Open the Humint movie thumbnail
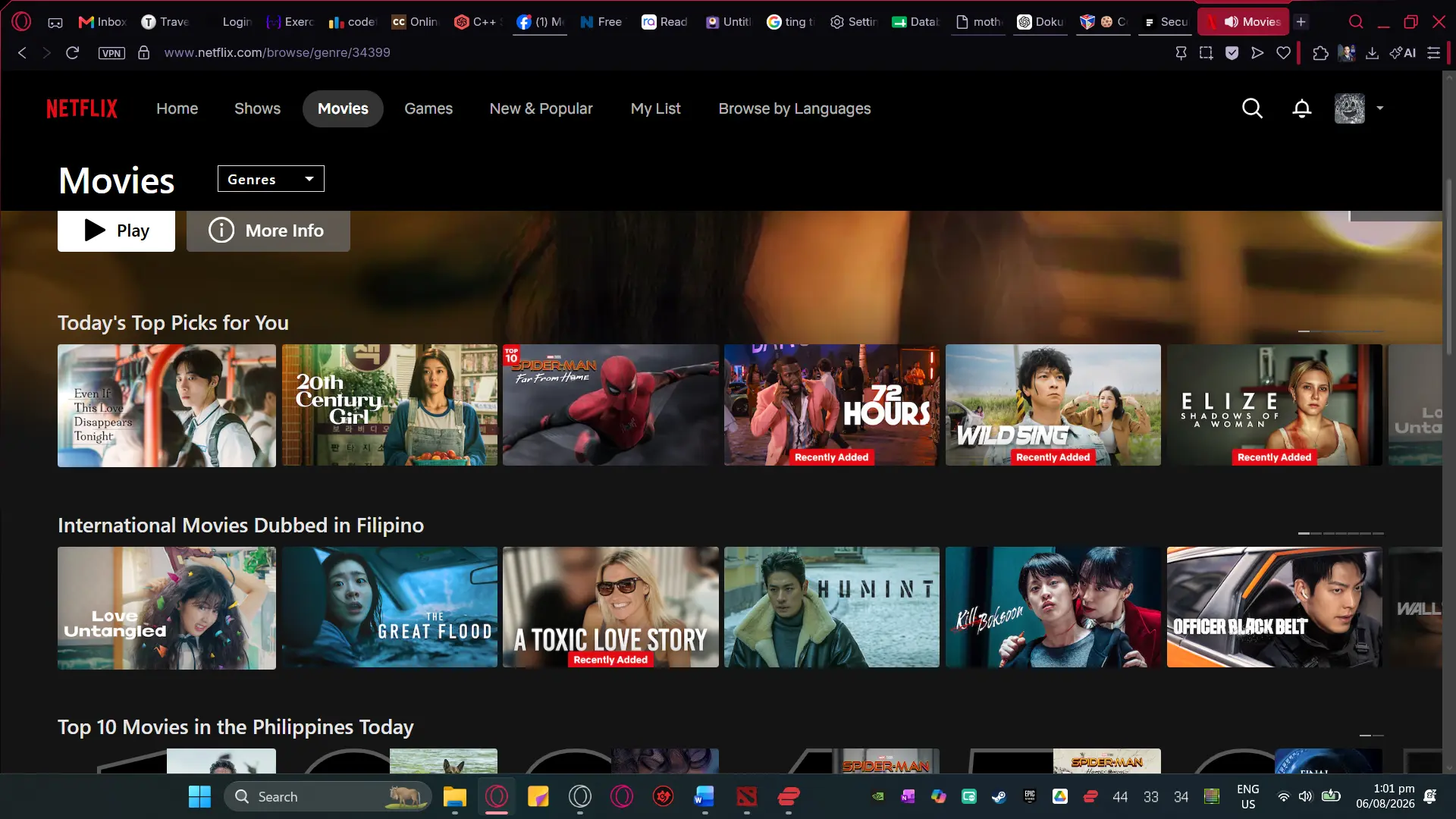Viewport: 1456px width, 819px height. coord(832,607)
